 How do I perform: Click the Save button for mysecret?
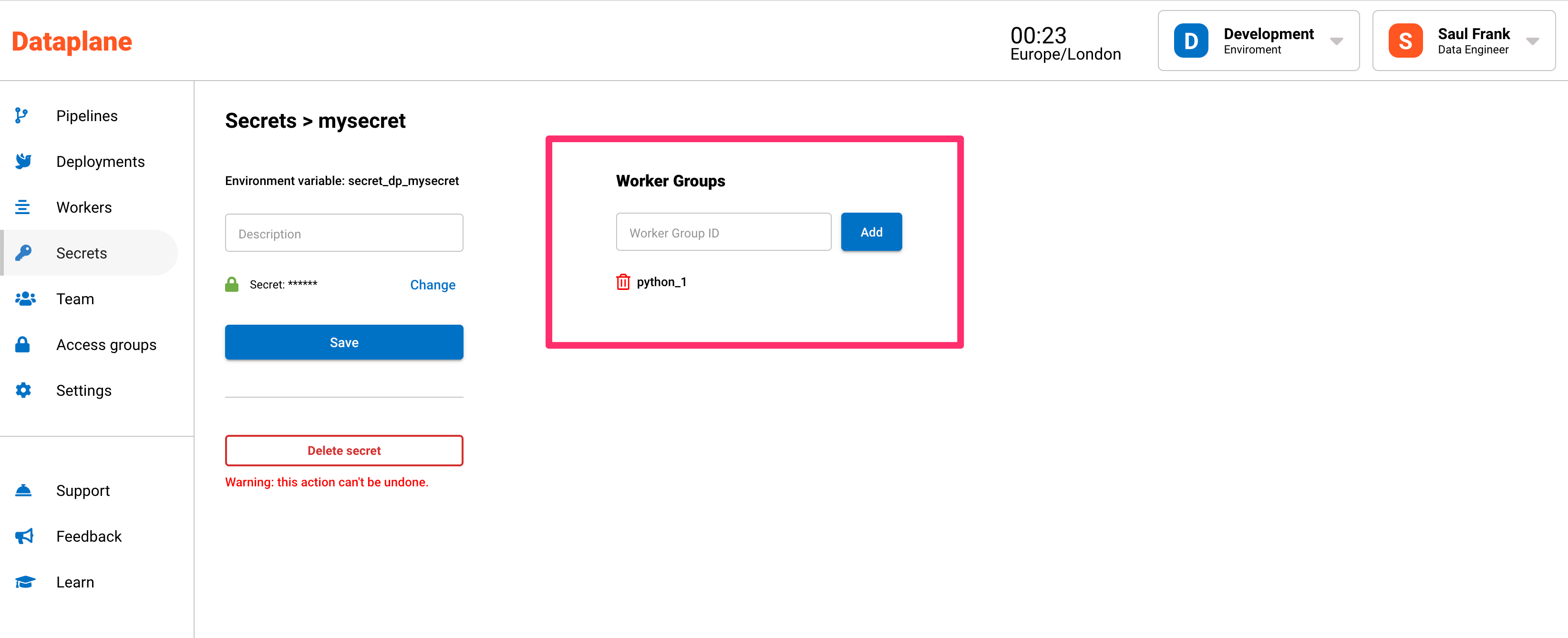coord(344,342)
